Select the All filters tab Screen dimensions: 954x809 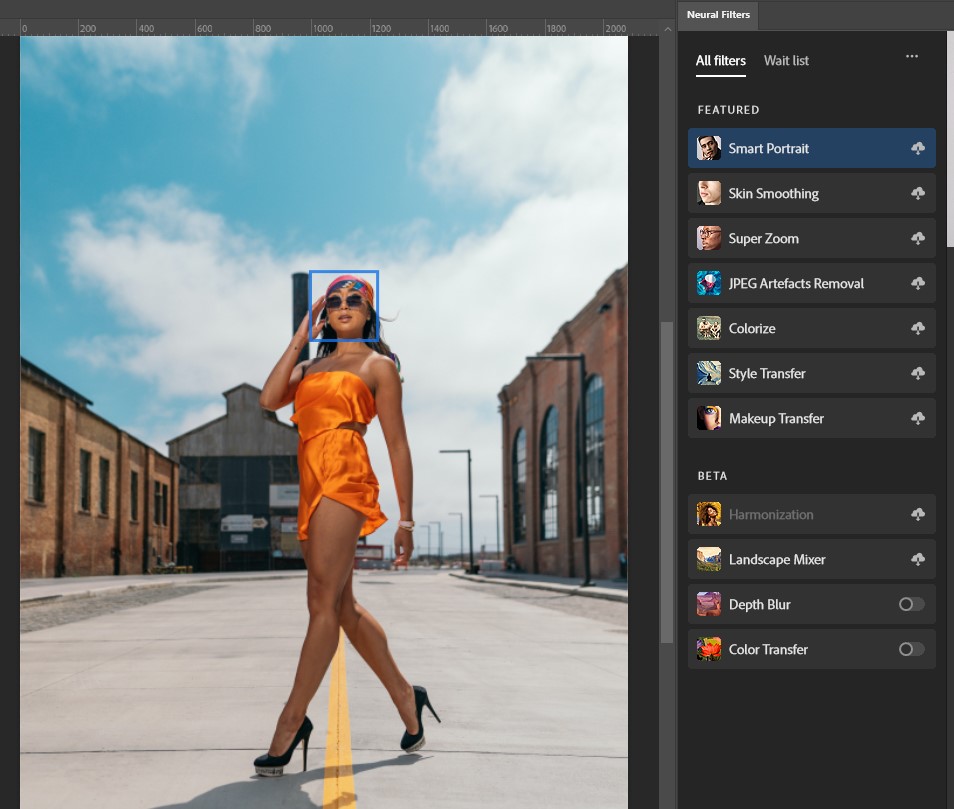pyautogui.click(x=720, y=61)
